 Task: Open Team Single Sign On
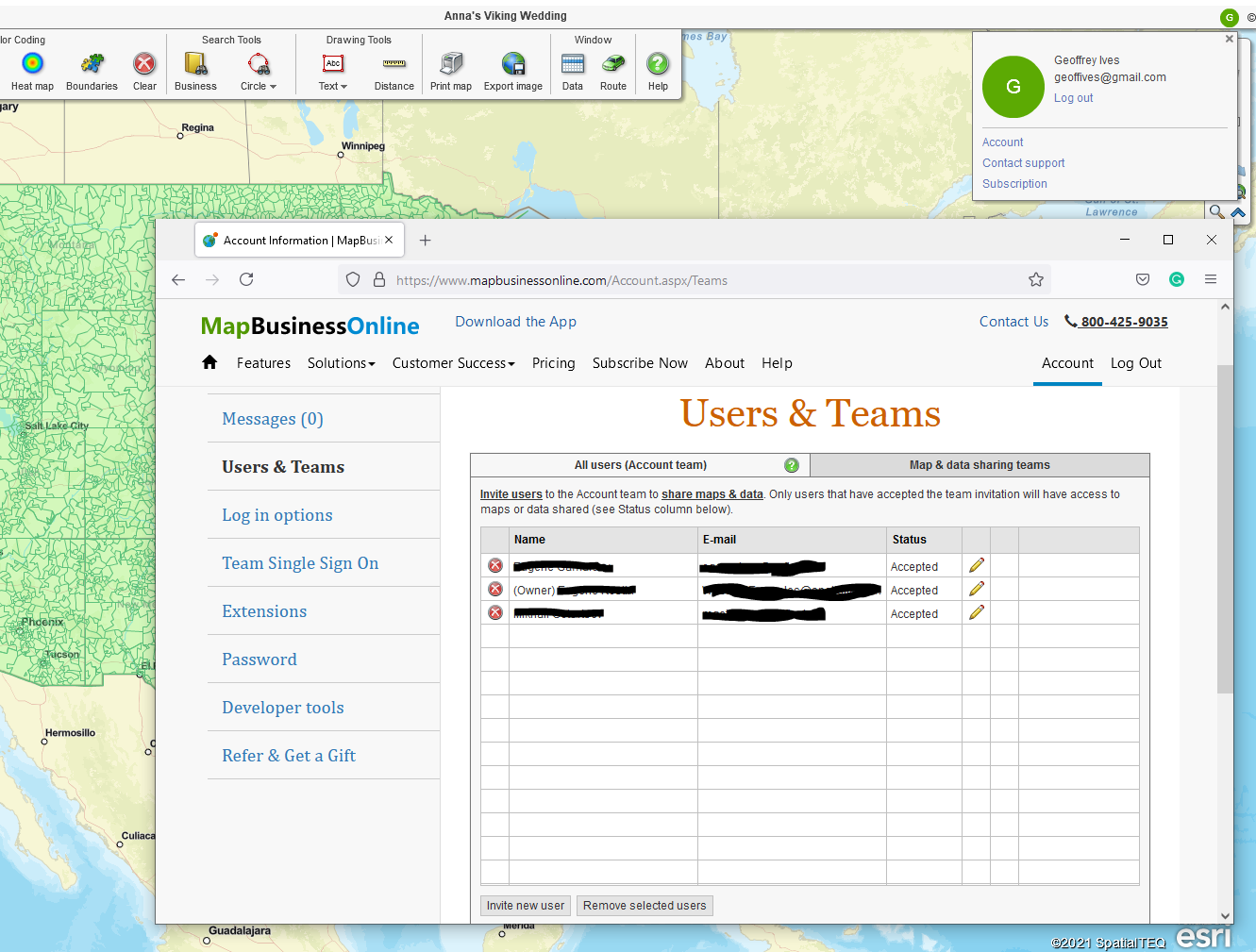tap(300, 563)
